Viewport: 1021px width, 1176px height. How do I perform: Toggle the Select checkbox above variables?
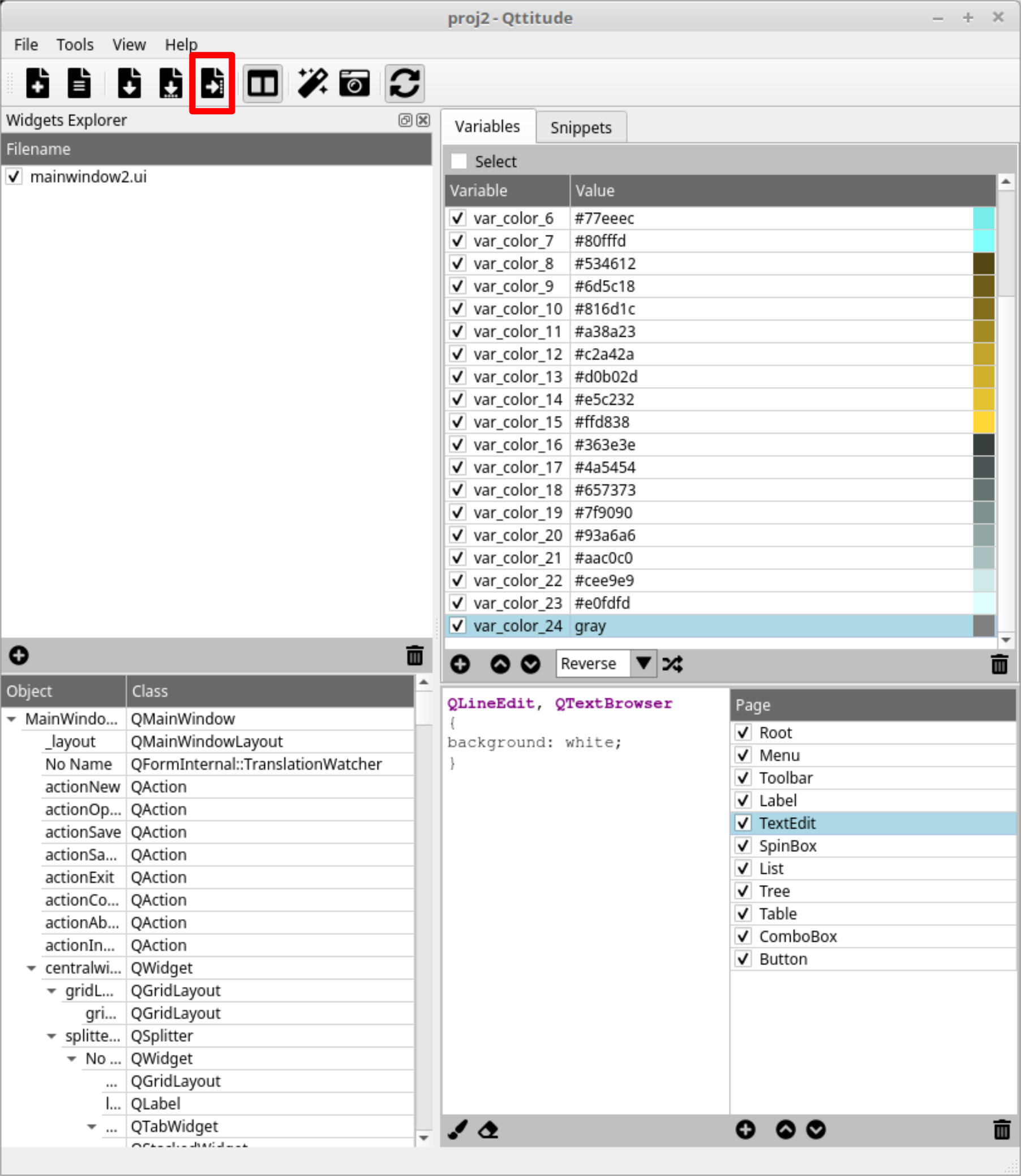pos(458,161)
